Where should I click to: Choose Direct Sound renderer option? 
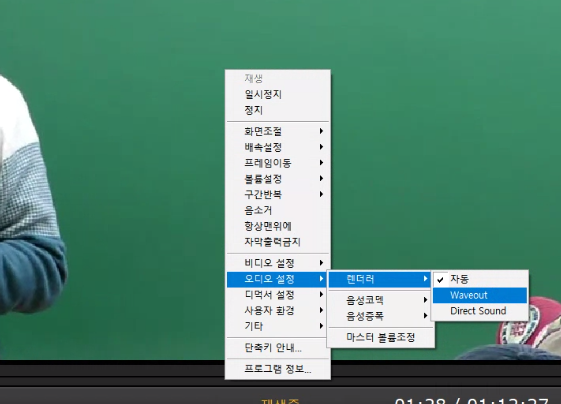(479, 311)
